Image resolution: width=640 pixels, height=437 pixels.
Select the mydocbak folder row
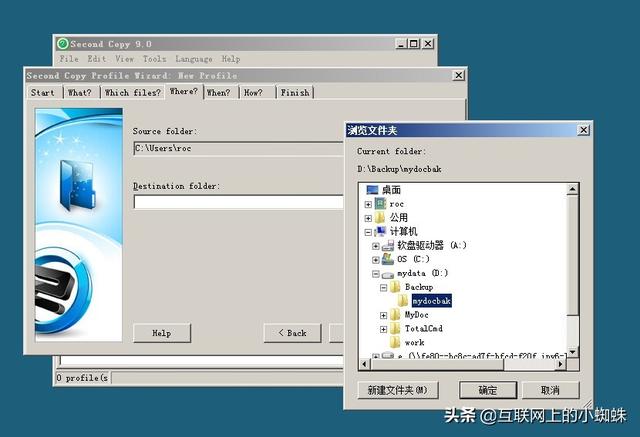[431, 301]
